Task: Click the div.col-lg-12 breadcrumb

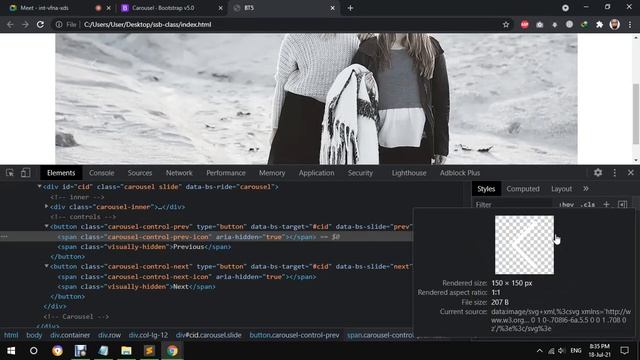Action: click(148, 335)
